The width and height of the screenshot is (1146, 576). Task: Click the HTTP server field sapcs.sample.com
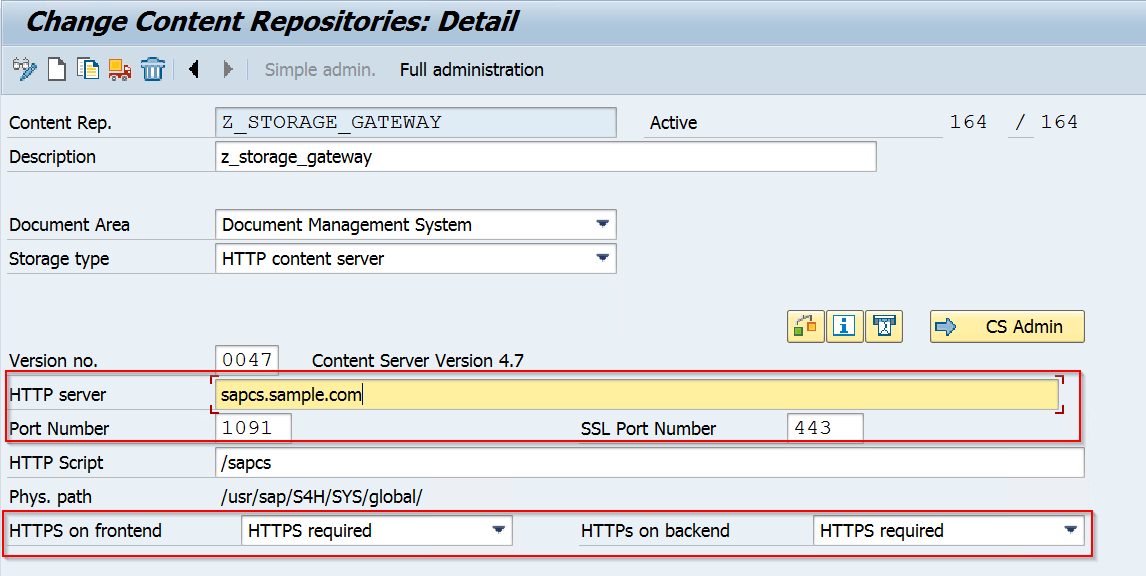pos(636,395)
